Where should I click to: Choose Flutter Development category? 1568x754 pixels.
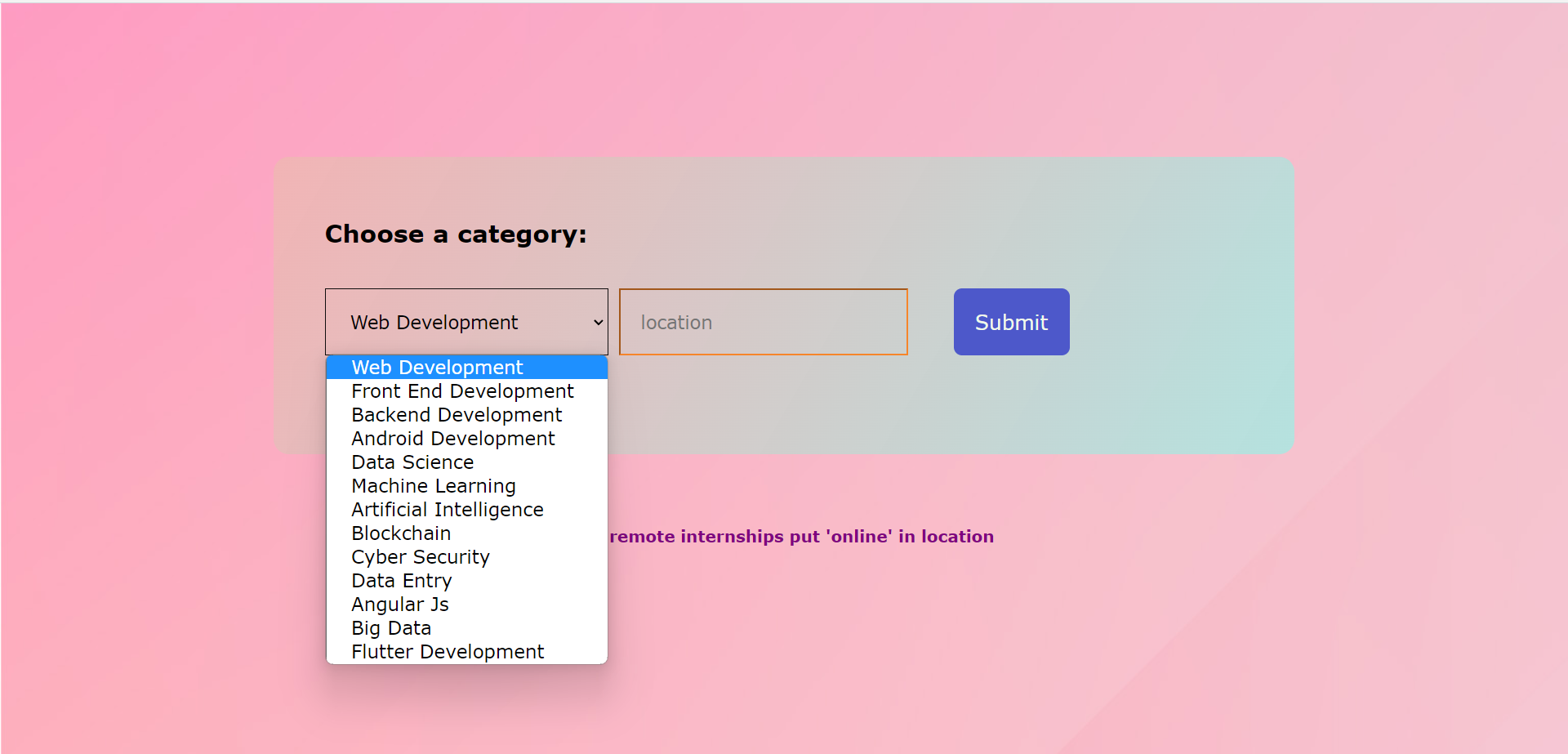click(x=448, y=651)
